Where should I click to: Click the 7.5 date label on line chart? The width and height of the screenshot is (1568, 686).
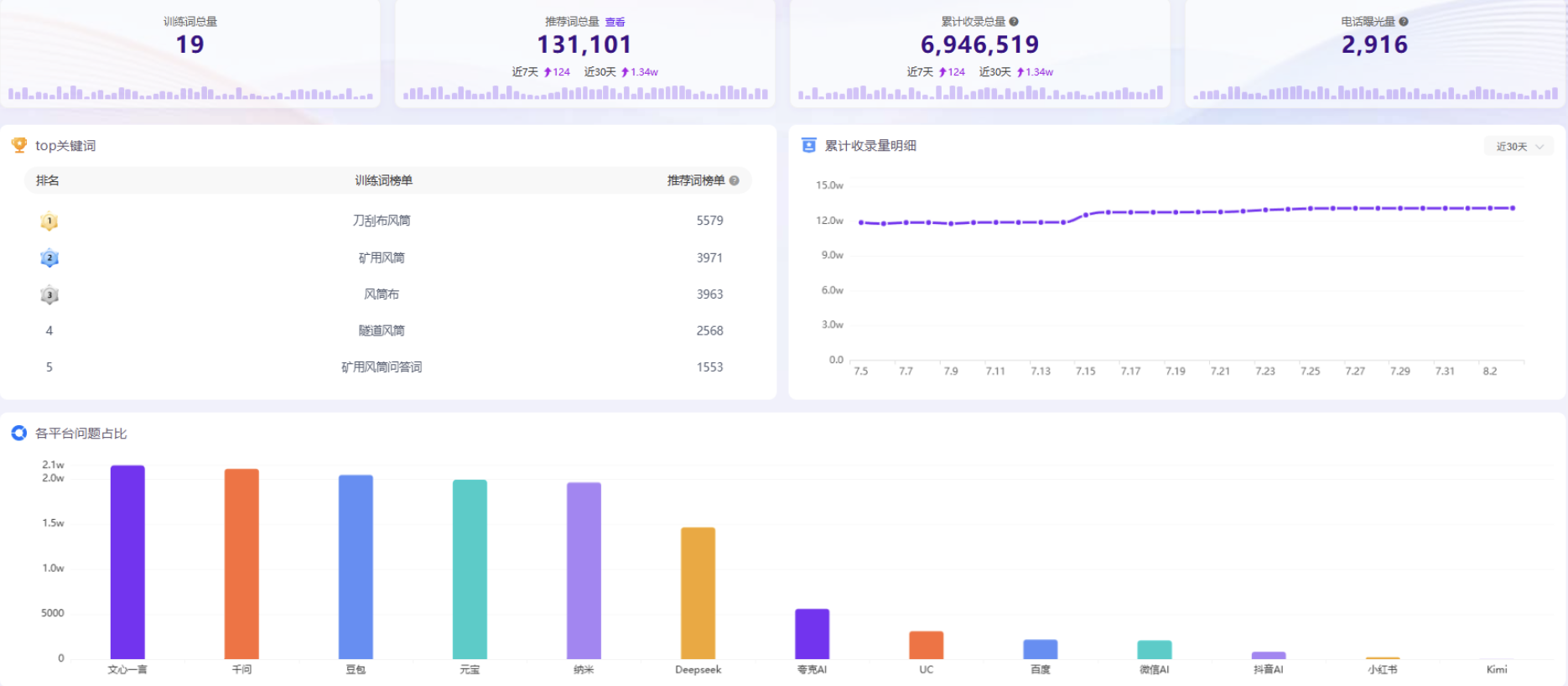pyautogui.click(x=860, y=371)
